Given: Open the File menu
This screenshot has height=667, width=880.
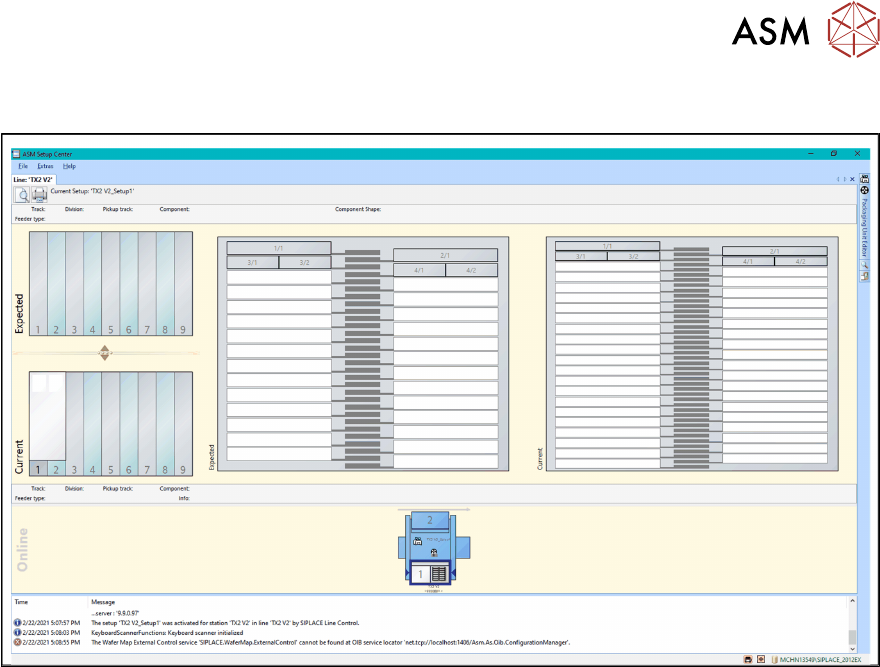Looking at the screenshot, I should click(x=22, y=166).
